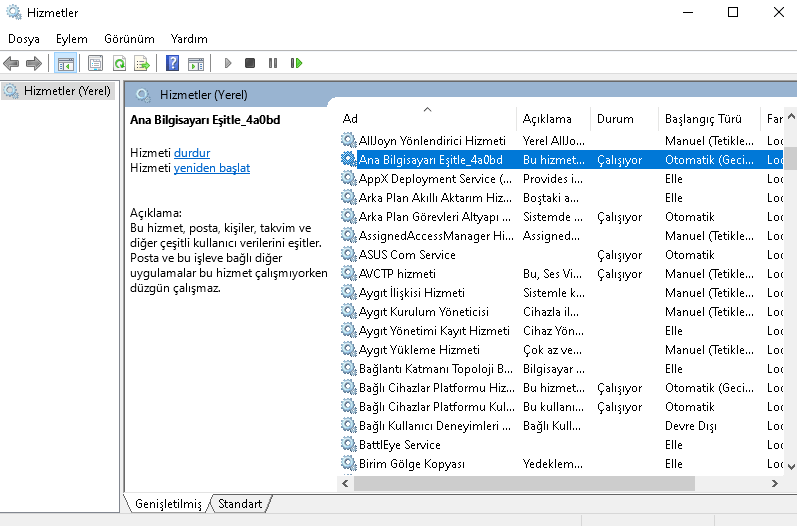Open the Eylem menu
797x526 pixels.
click(72, 39)
